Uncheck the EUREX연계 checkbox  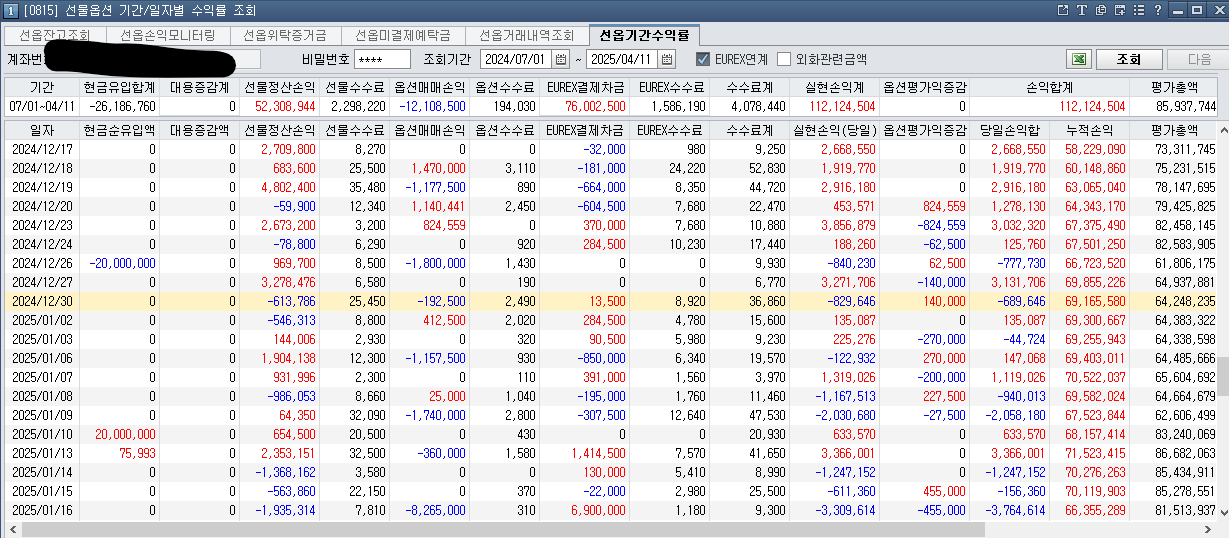point(703,59)
